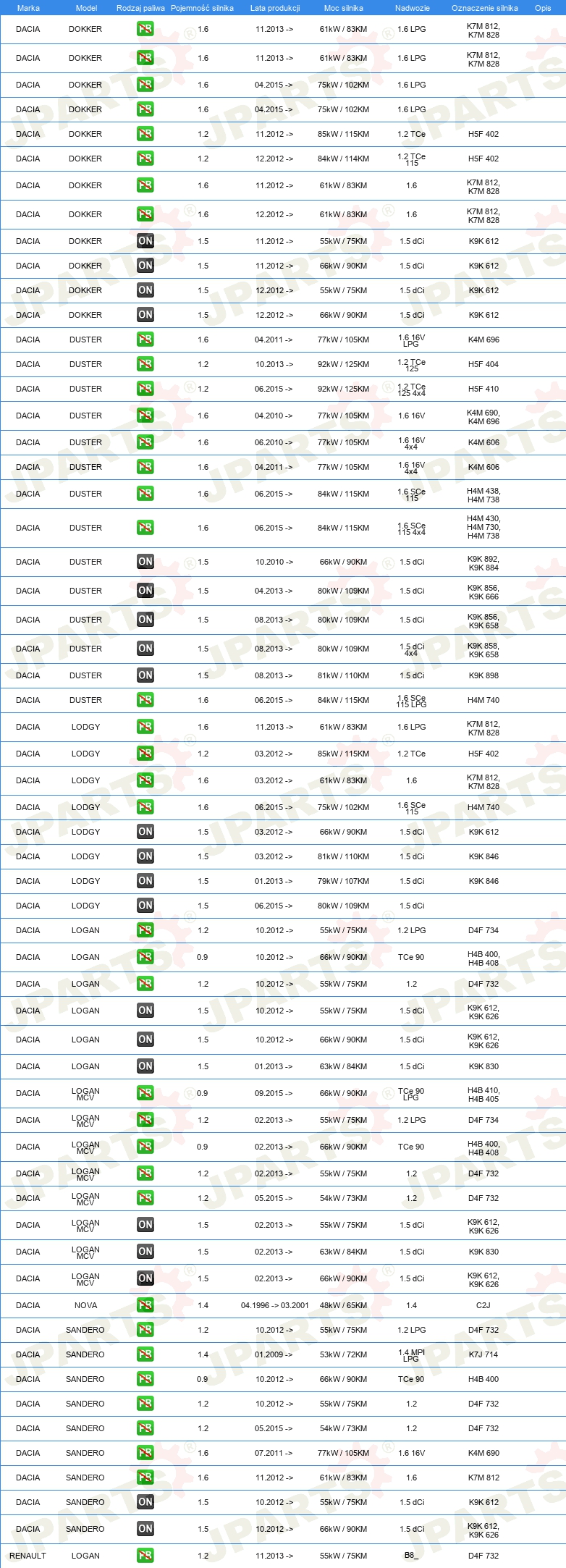Select ON diesel icon in SANDERO 55kW K9K 612 row
This screenshot has height=1568, width=566.
[x=145, y=1502]
